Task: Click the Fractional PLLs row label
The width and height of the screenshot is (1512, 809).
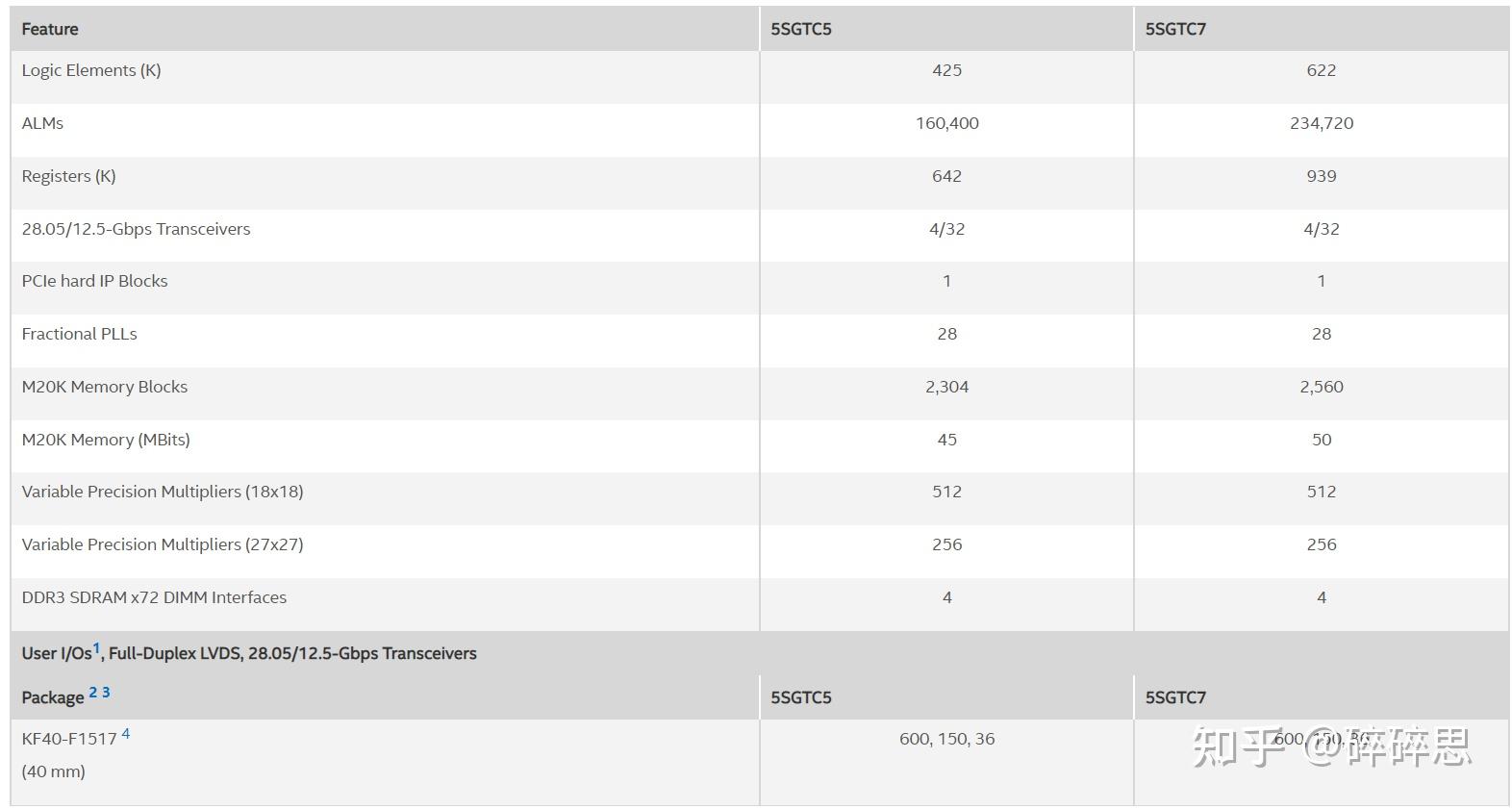Action: (x=79, y=334)
